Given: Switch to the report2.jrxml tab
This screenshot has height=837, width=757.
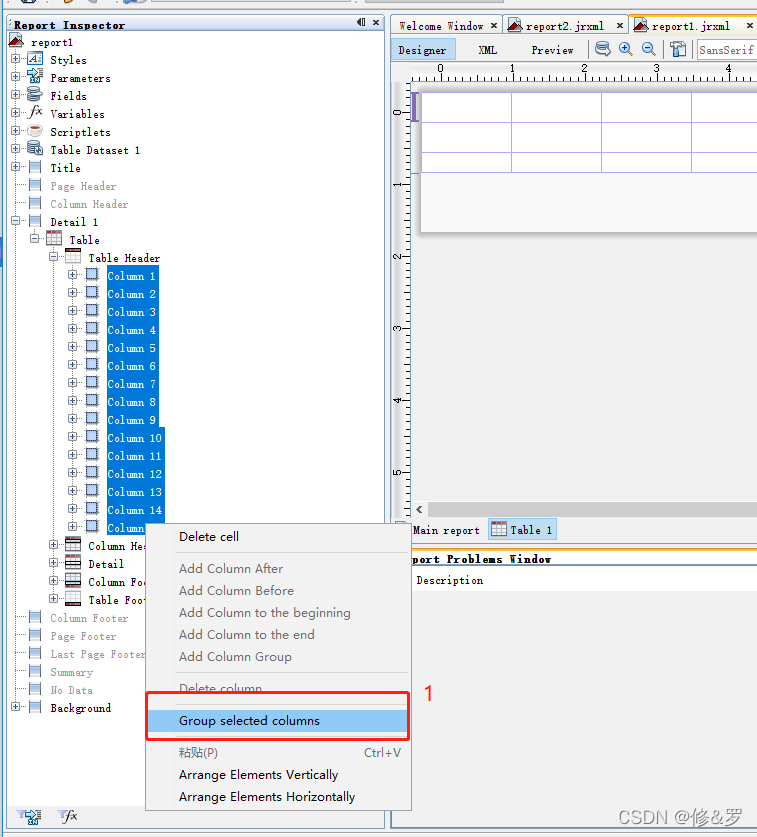Looking at the screenshot, I should (564, 26).
